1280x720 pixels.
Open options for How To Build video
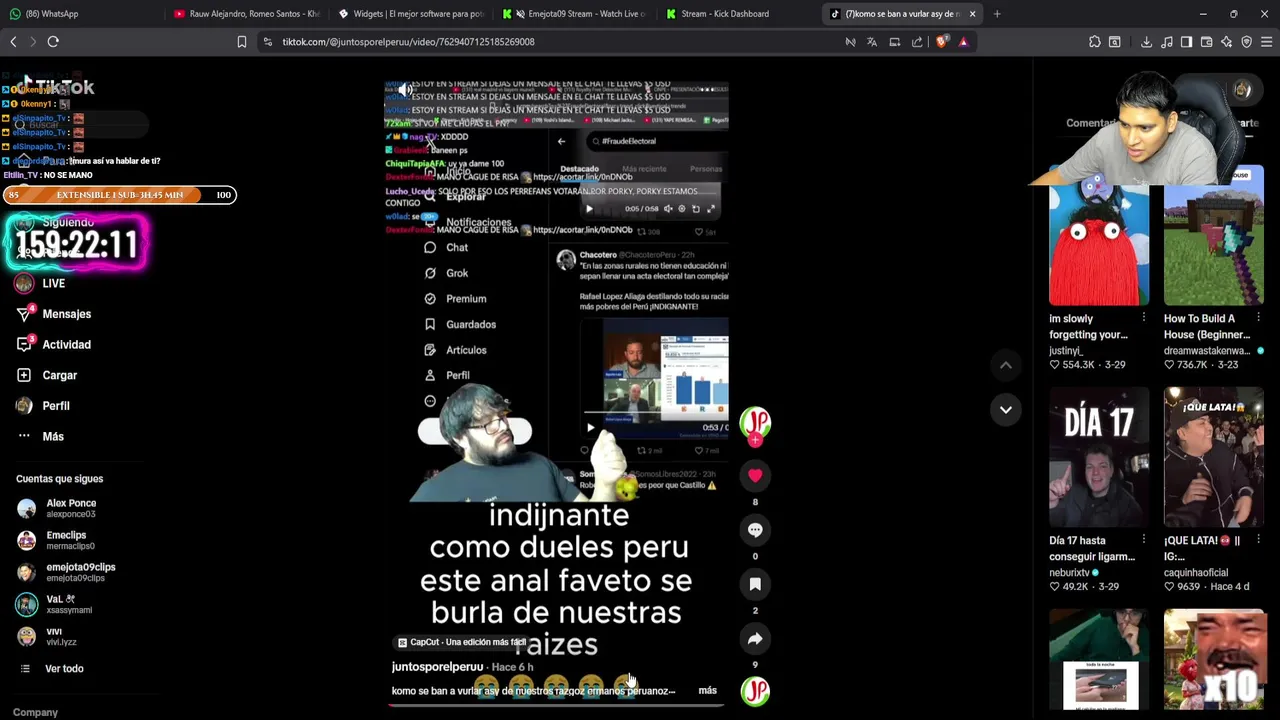[x=1258, y=319]
